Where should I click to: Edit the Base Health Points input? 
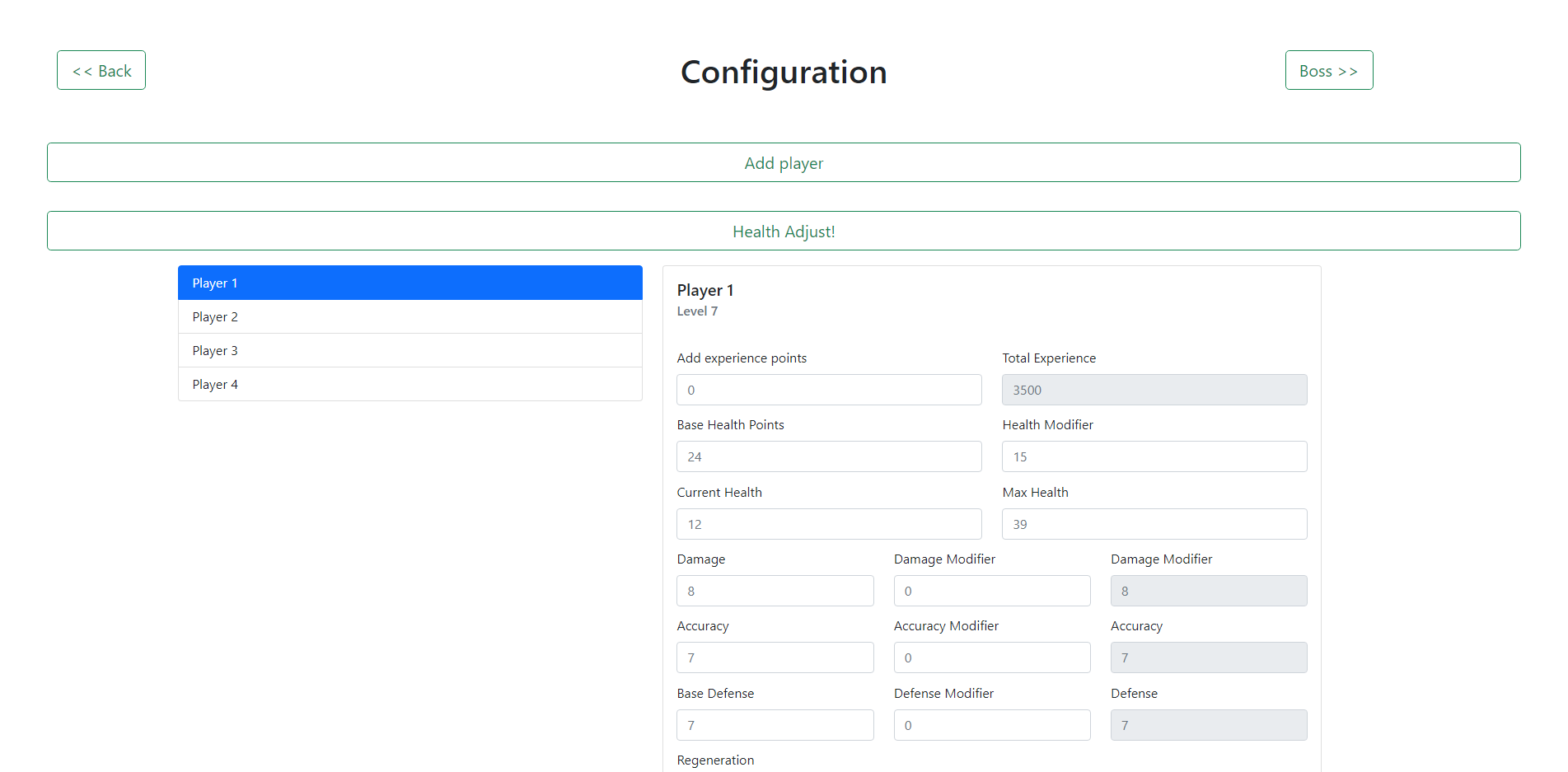[828, 457]
